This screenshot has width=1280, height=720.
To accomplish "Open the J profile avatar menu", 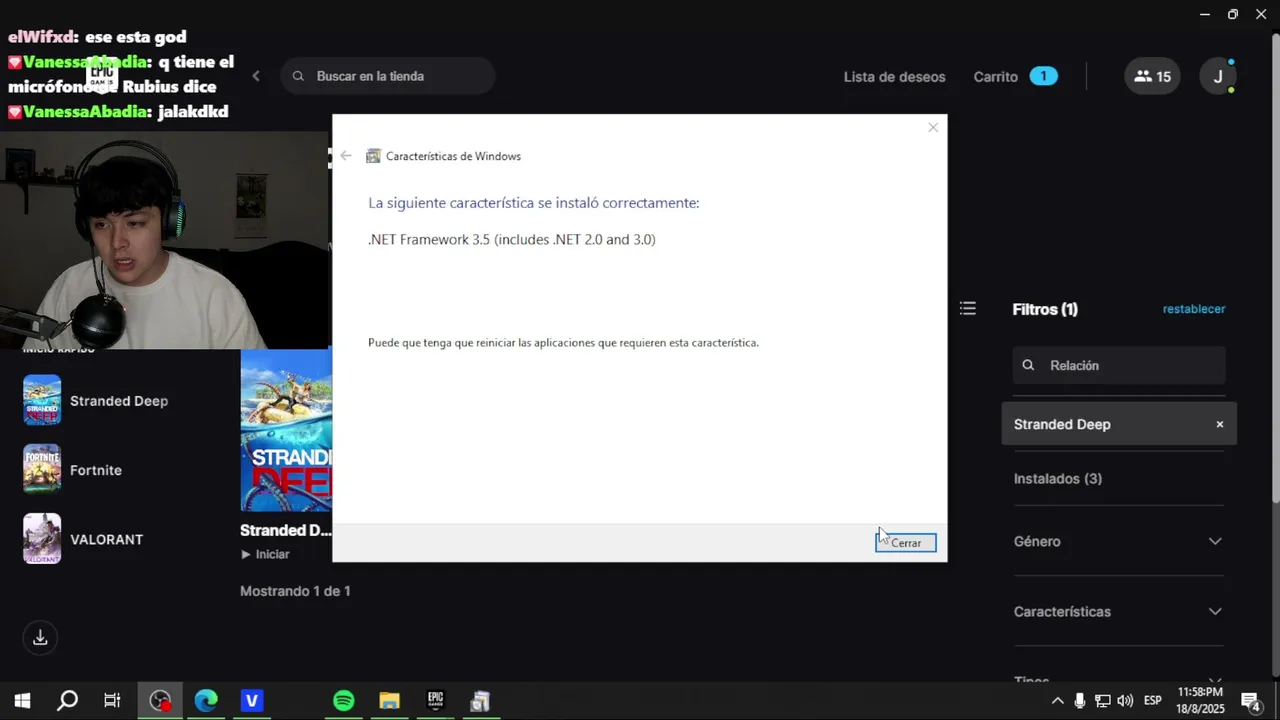I will [1218, 77].
